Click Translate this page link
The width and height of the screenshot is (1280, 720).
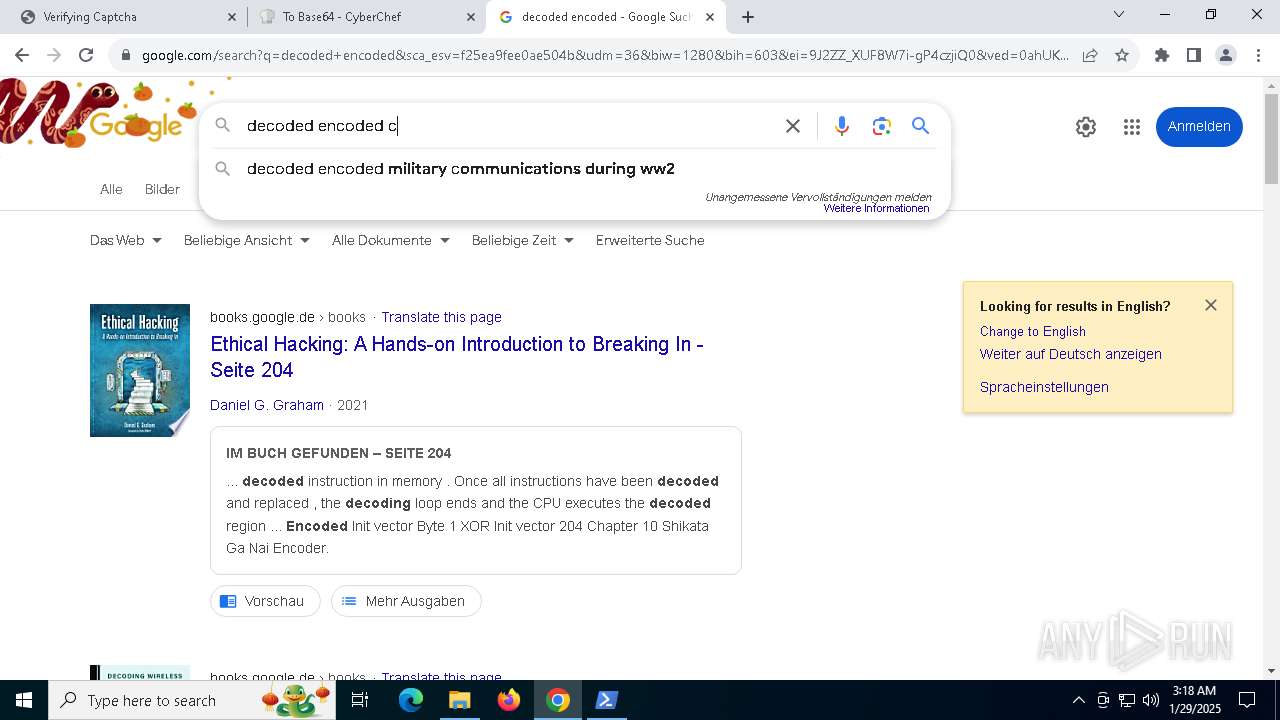tap(441, 317)
